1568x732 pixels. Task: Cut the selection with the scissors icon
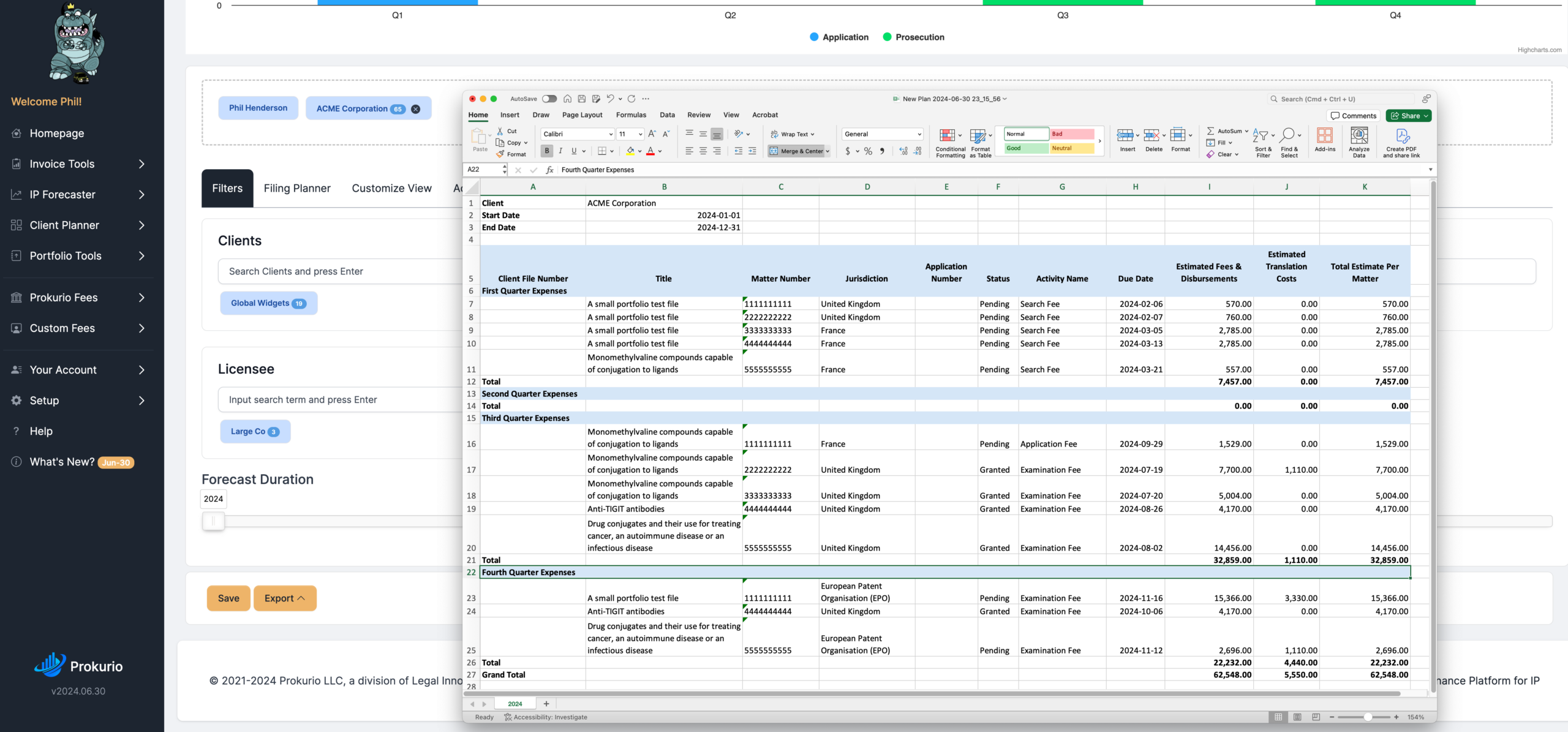pyautogui.click(x=500, y=131)
